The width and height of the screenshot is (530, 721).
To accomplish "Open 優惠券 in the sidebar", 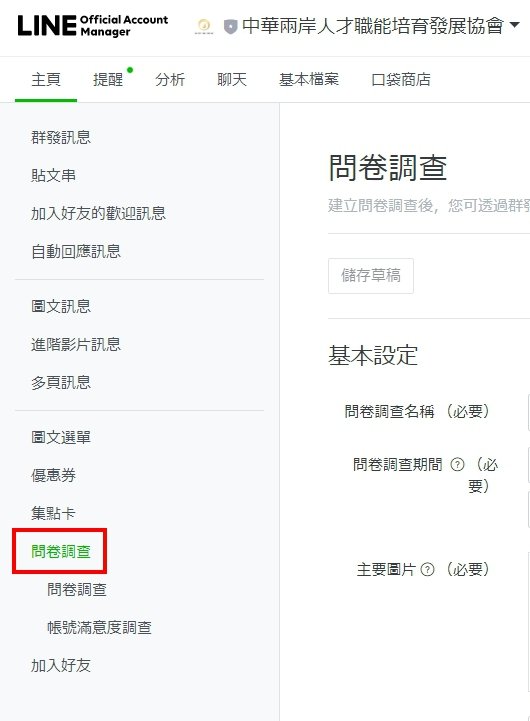I will [53, 475].
